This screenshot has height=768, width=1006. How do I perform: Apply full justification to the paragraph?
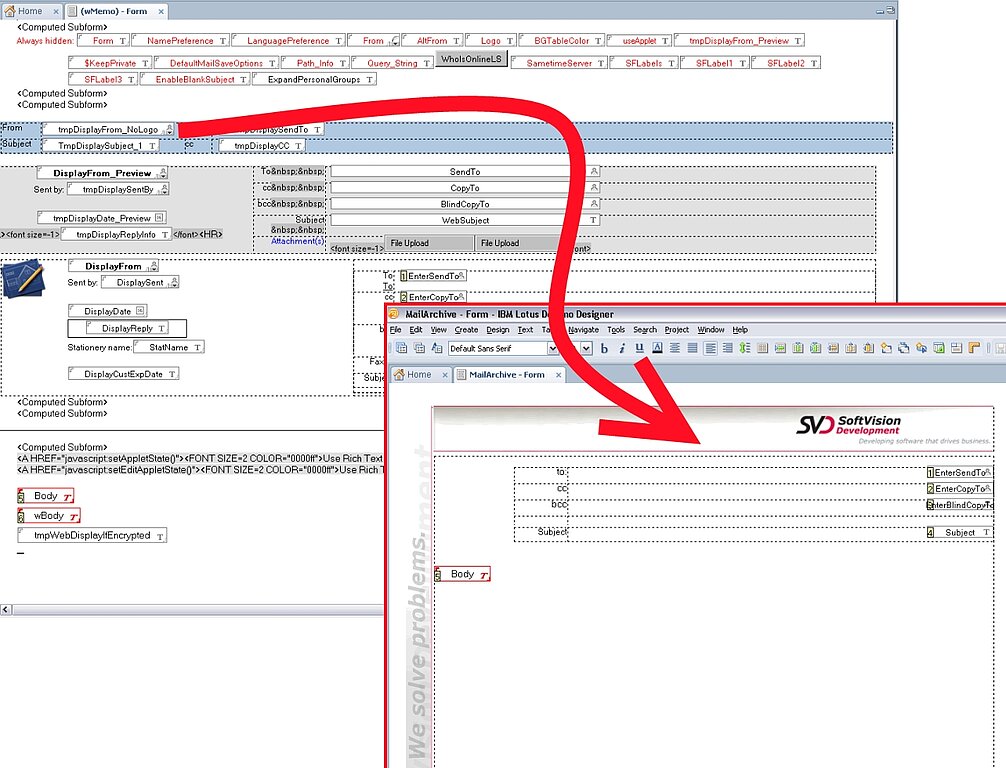(x=692, y=348)
